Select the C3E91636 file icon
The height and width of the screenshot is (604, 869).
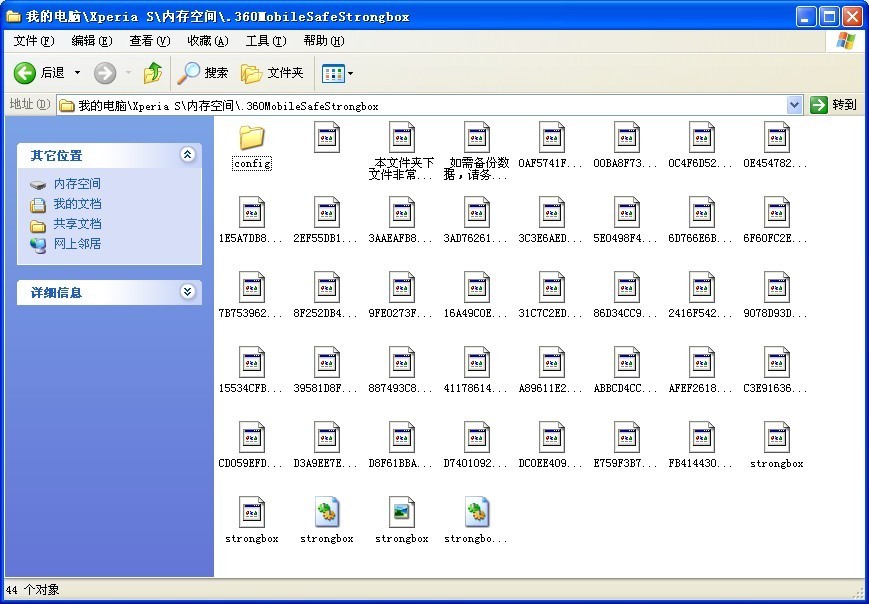(x=776, y=362)
